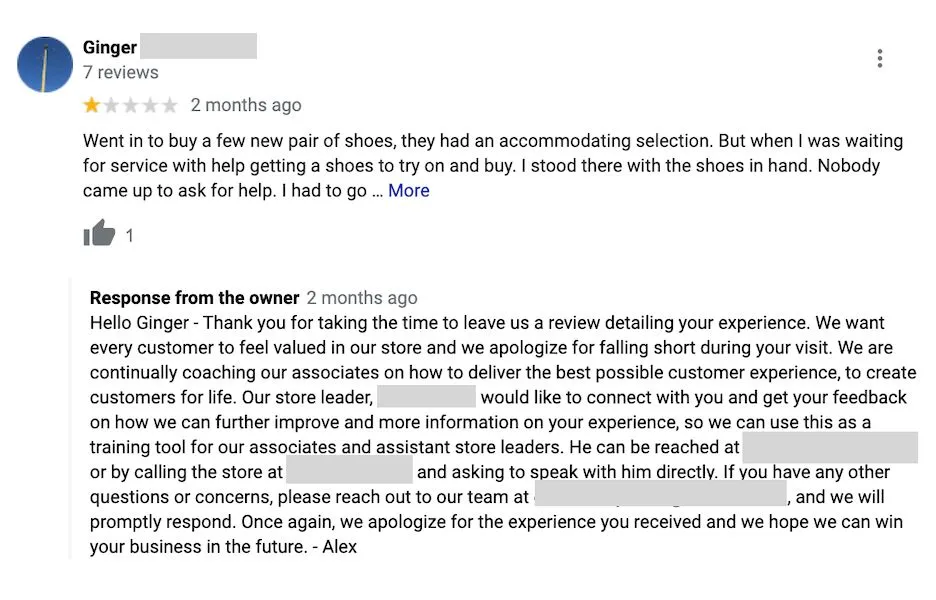Click the fourth rating star
This screenshot has width=936, height=600.
tap(151, 104)
